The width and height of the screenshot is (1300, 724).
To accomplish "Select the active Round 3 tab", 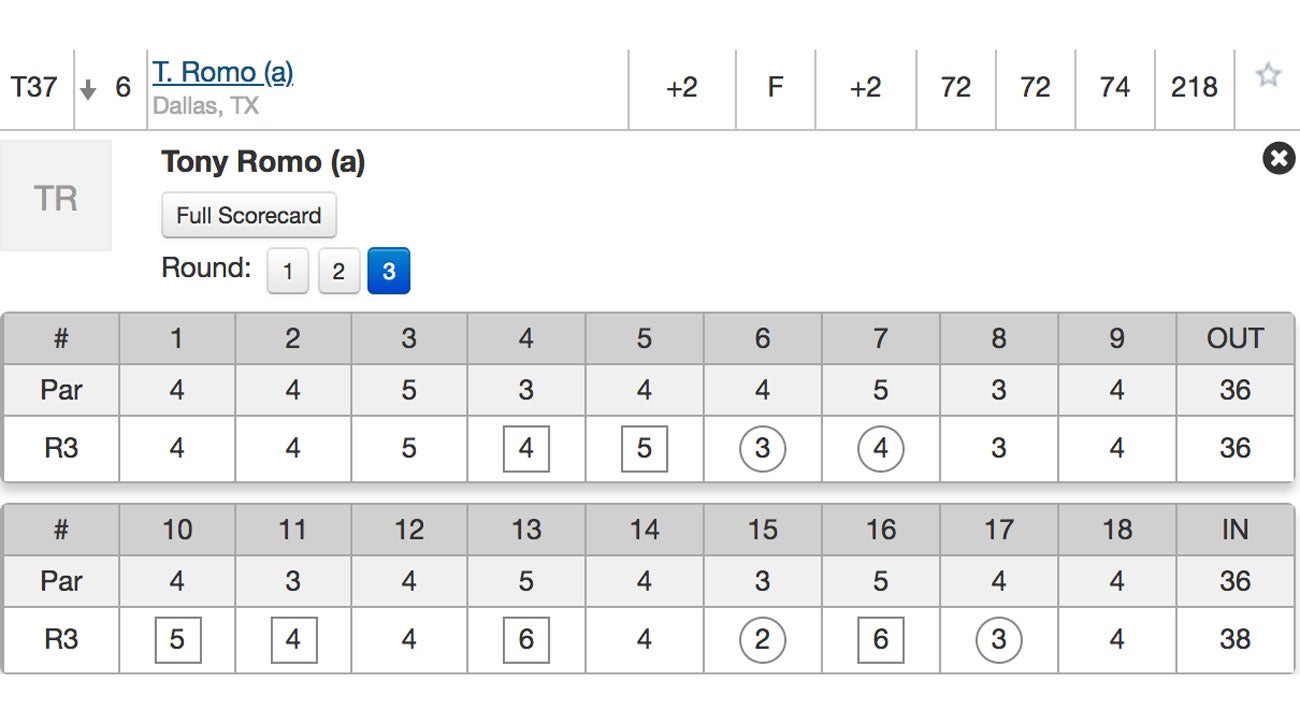I will [389, 271].
